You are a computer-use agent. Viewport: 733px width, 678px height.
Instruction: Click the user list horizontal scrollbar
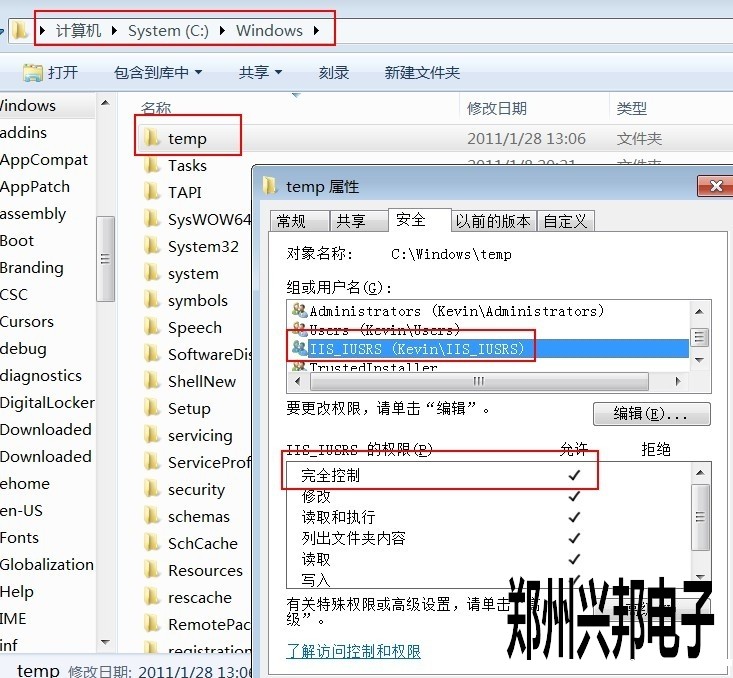pos(478,381)
